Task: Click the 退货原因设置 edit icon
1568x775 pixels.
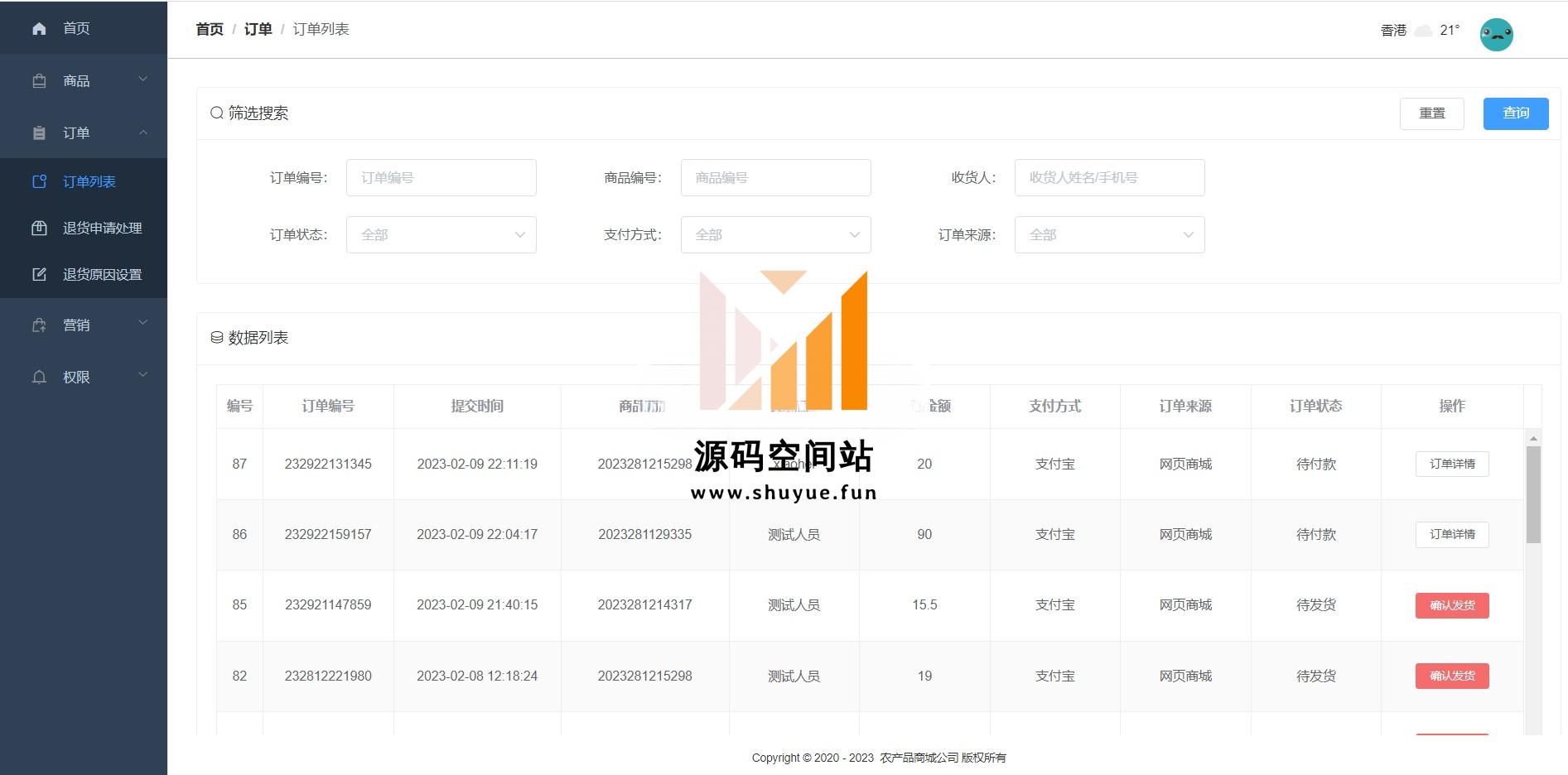Action: click(39, 274)
